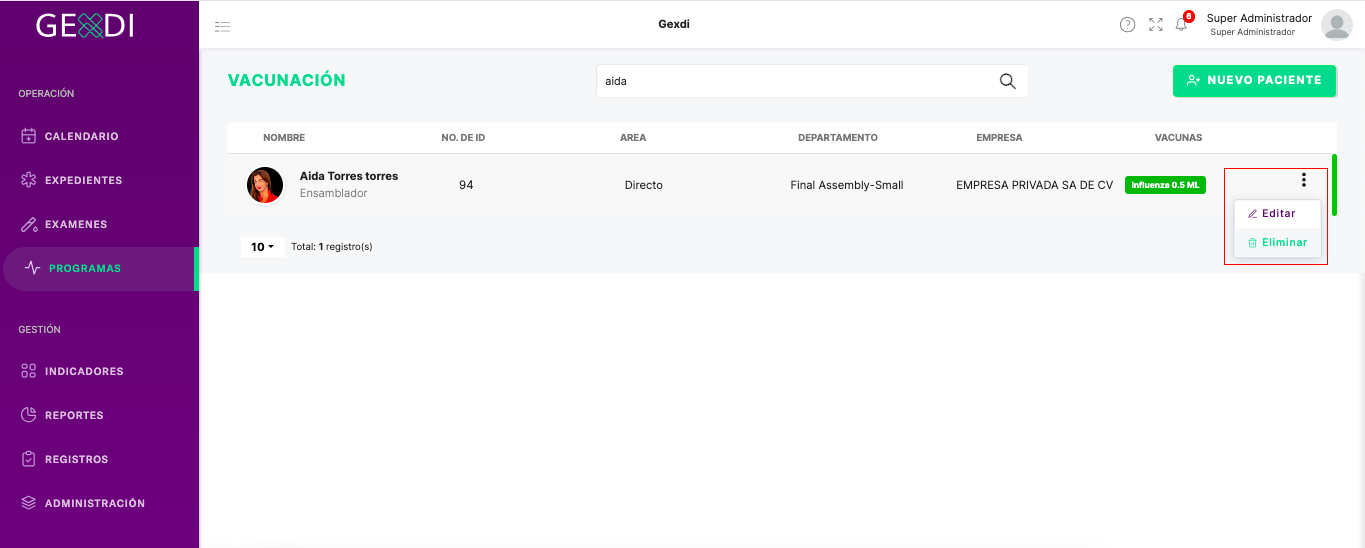1365x548 pixels.
Task: Open the rows-per-page 10 dropdown
Action: click(263, 246)
